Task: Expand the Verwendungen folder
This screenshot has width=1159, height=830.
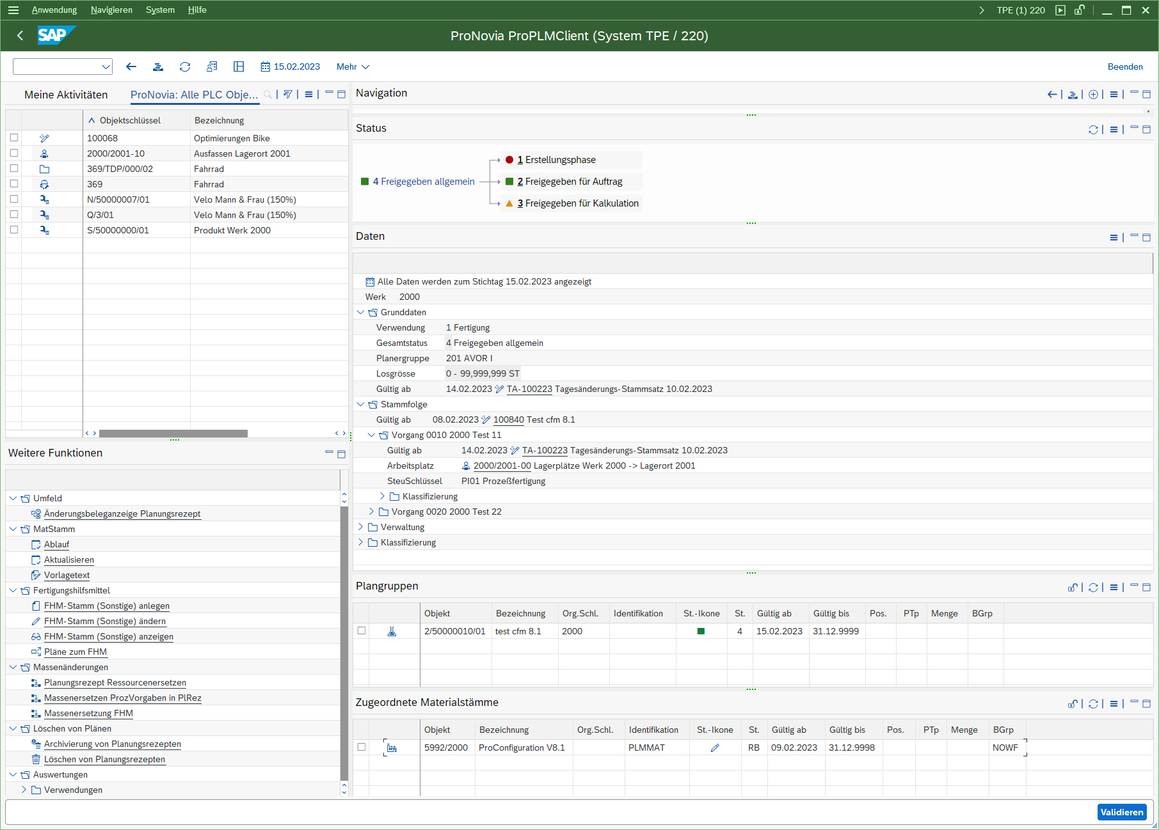Action: coord(24,790)
